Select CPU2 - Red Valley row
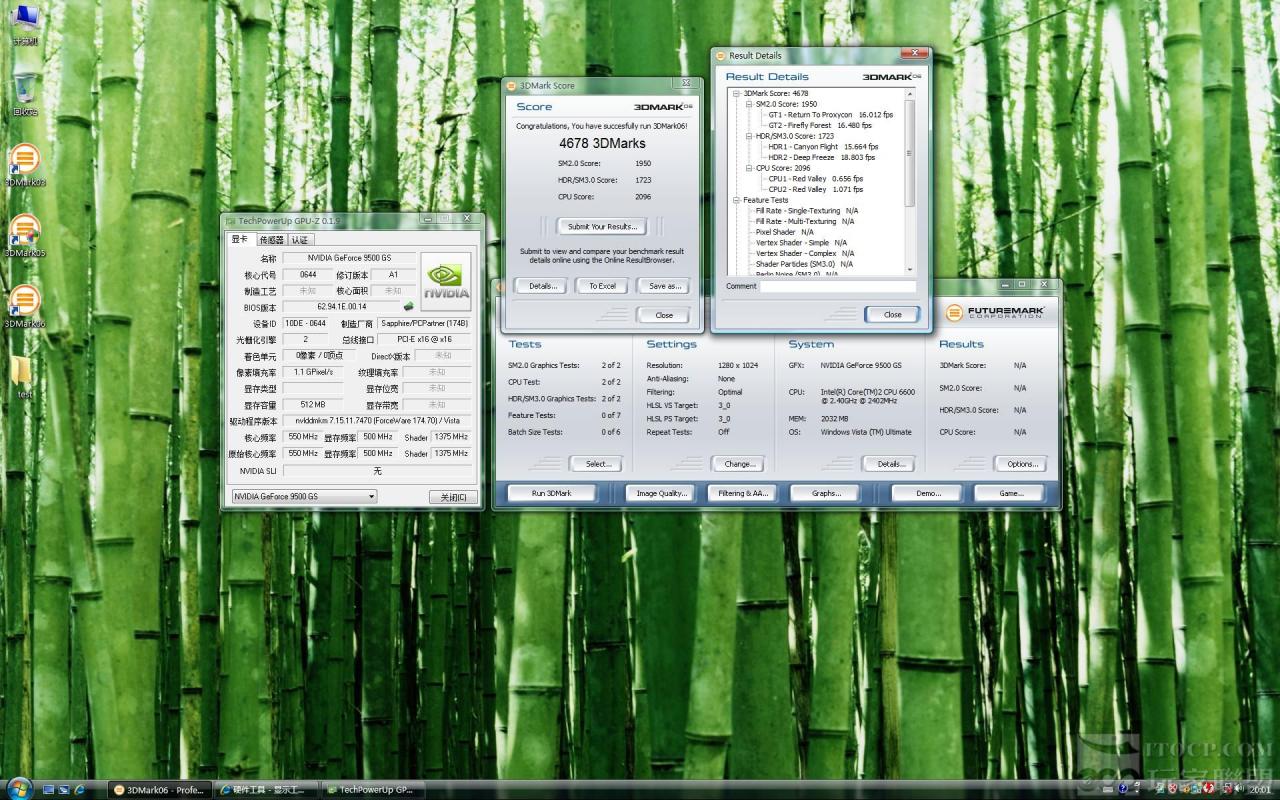This screenshot has height=800, width=1280. pos(815,189)
